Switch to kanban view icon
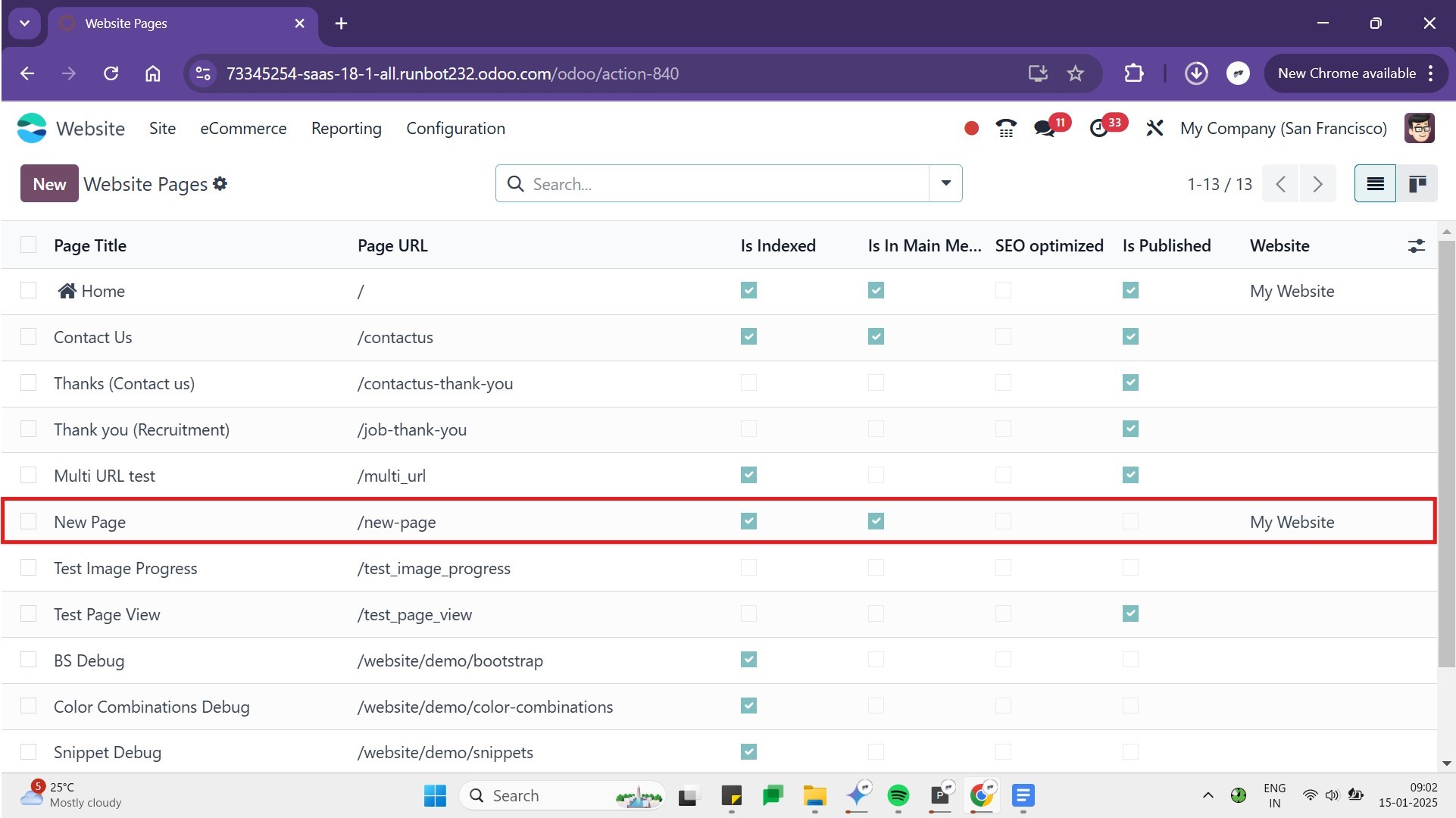This screenshot has height=818, width=1456. (1417, 184)
